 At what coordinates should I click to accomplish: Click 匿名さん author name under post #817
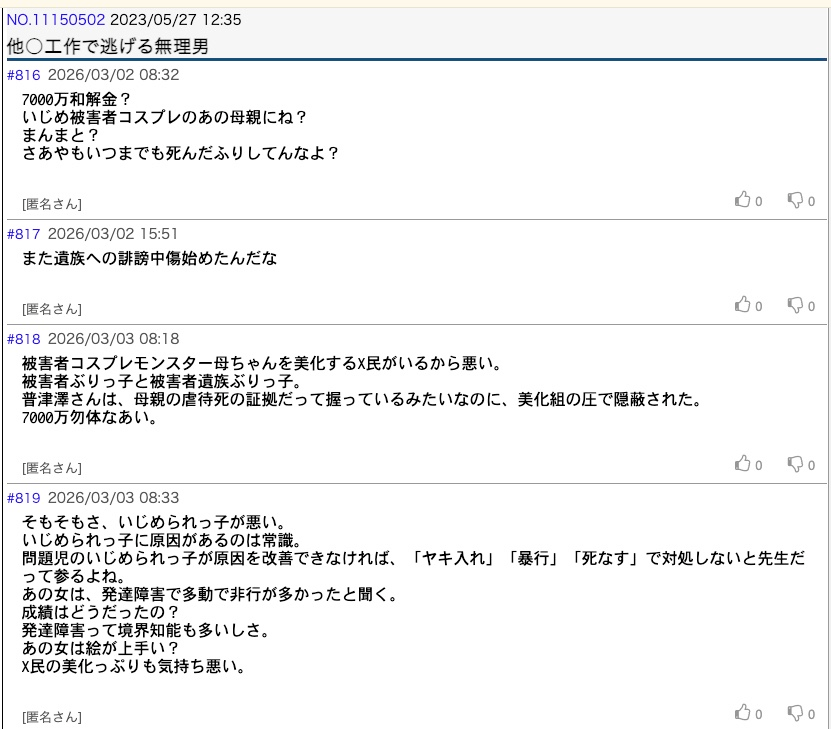(x=52, y=309)
